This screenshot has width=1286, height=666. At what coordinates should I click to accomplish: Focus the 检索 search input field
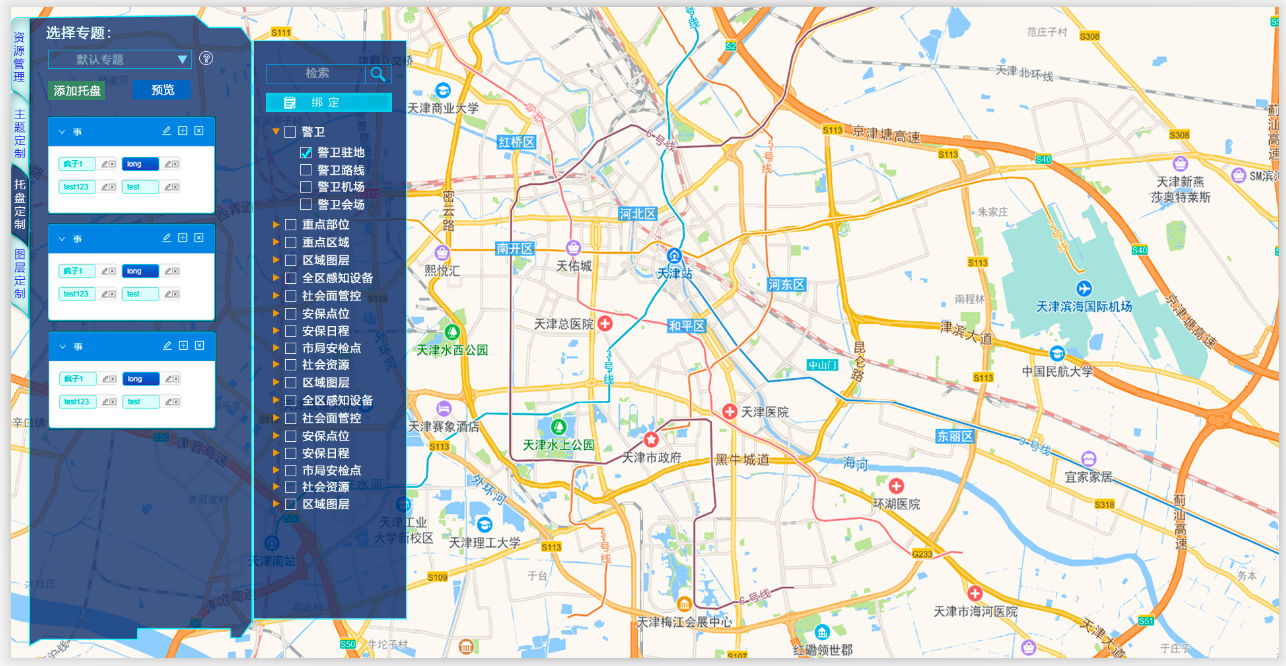317,73
